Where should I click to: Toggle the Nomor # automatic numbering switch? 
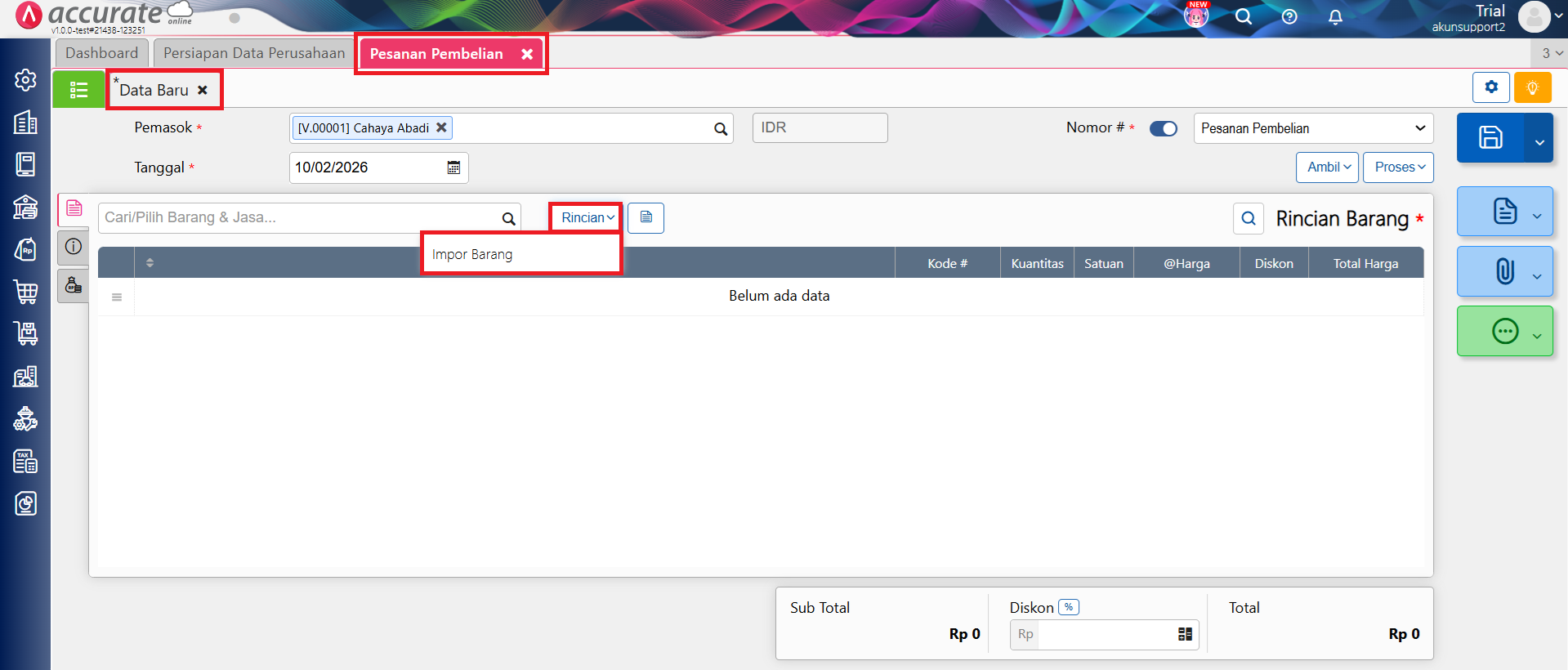pyautogui.click(x=1163, y=128)
